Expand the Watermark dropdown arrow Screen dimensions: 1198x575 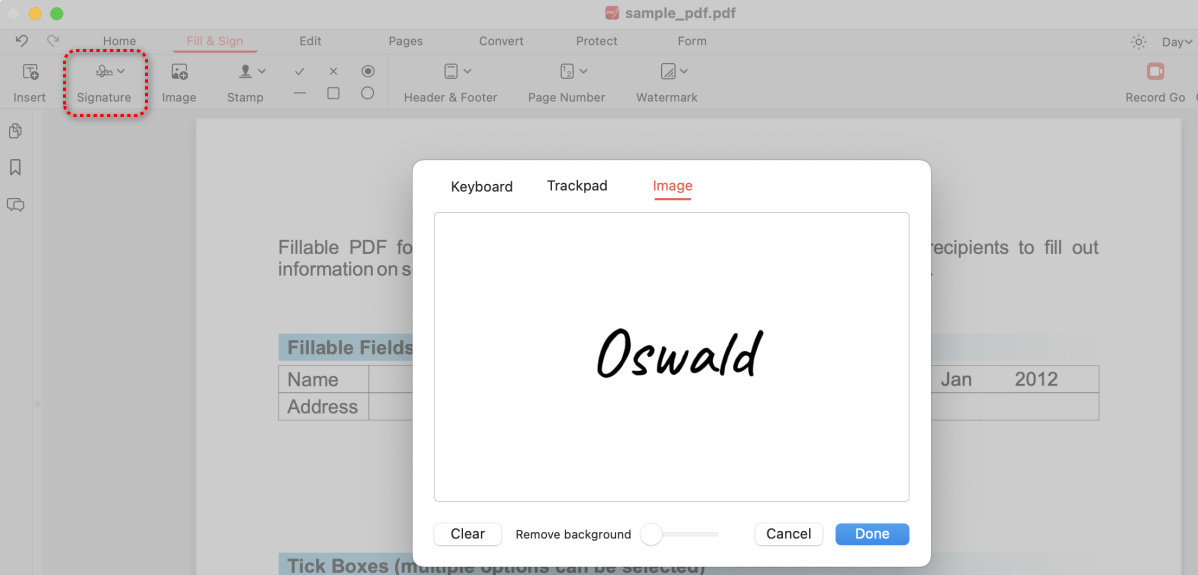click(x=683, y=71)
